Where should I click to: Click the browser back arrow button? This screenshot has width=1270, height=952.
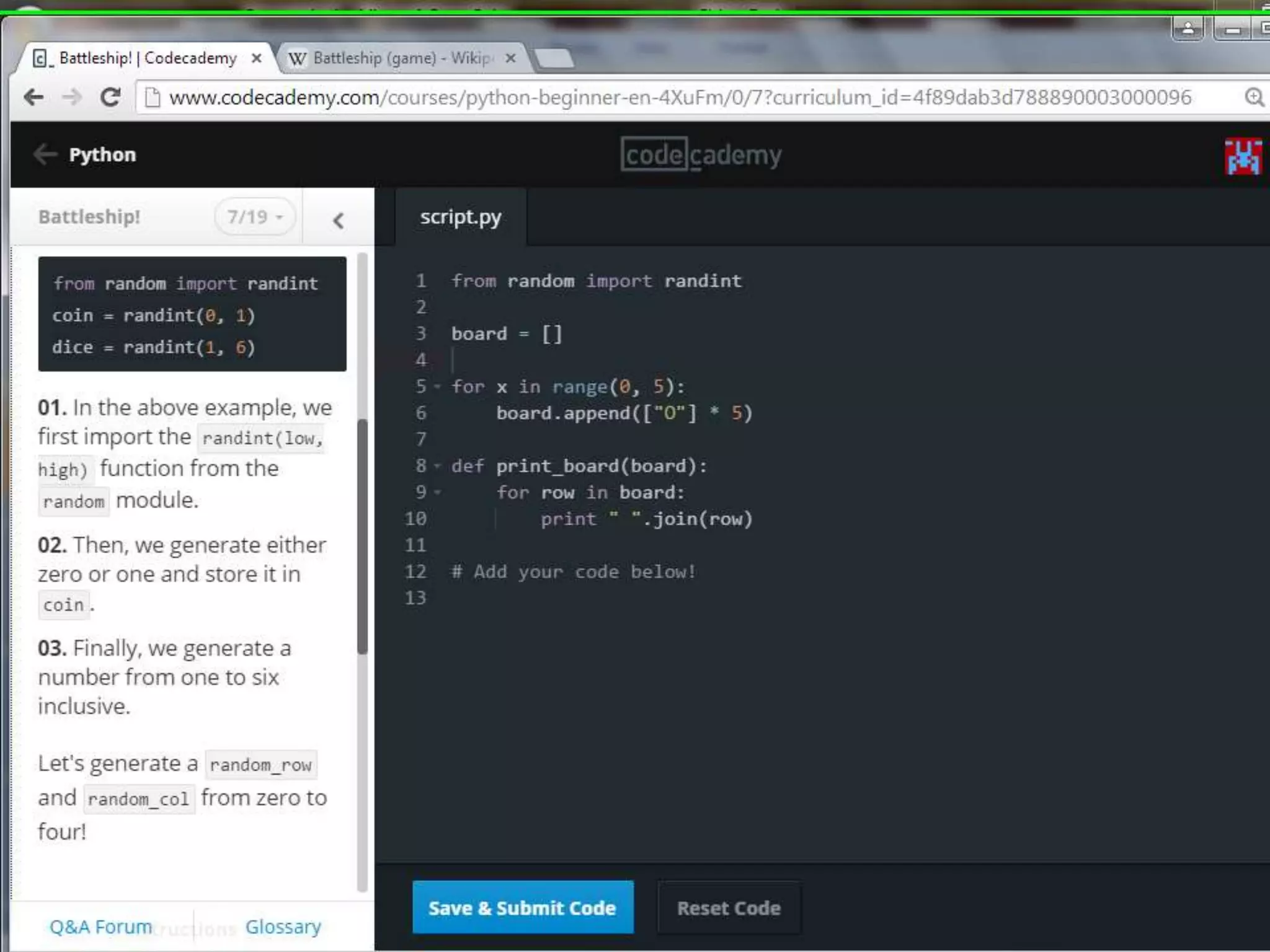click(x=34, y=97)
